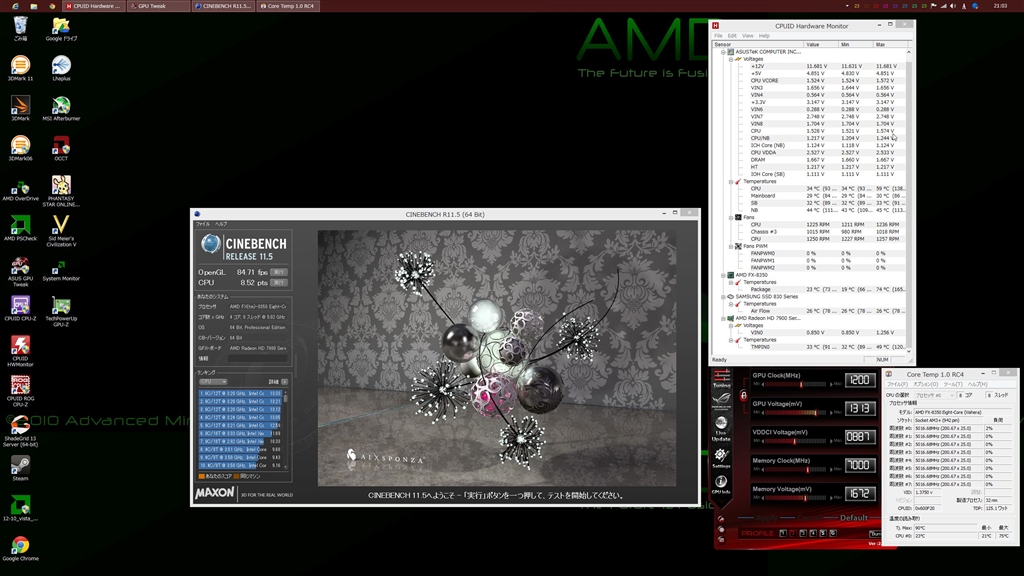Viewport: 1024px width, 576px height.
Task: Switch to the CINEBENCH taskbar button
Action: click(x=223, y=6)
